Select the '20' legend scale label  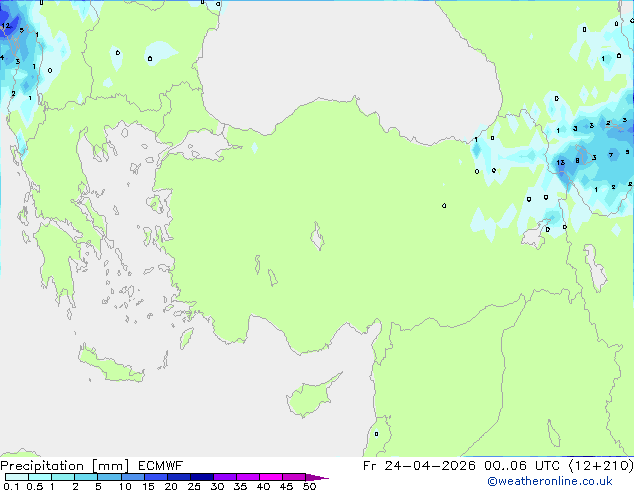[x=171, y=486]
